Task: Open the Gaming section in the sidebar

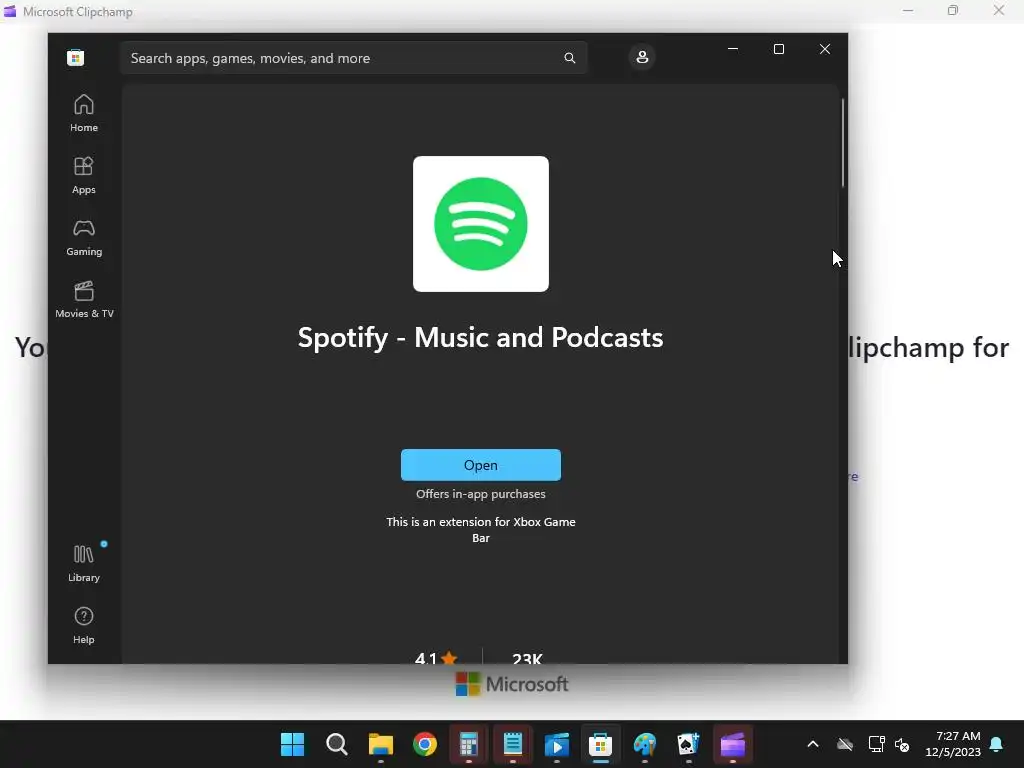Action: click(x=84, y=237)
